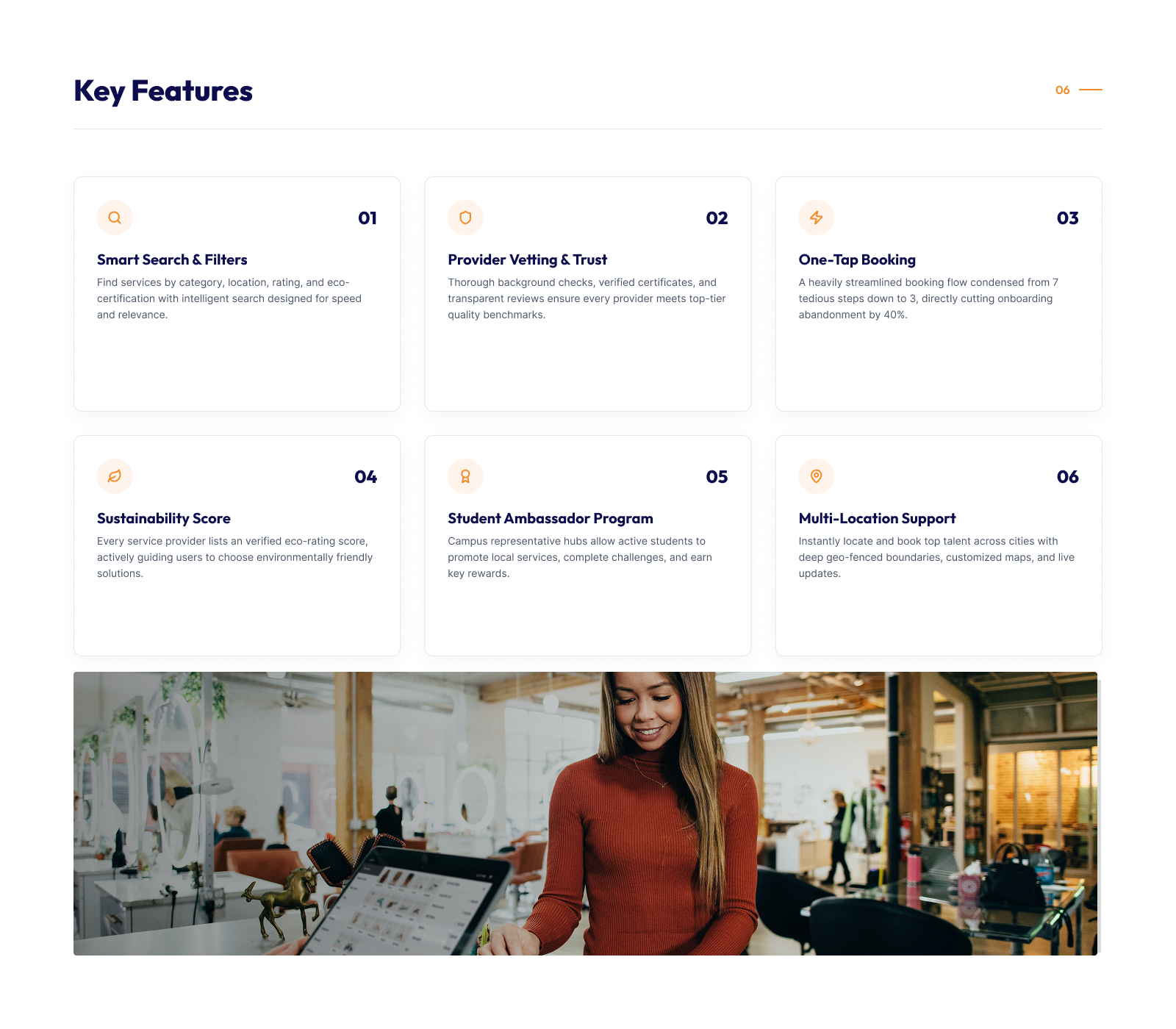Click card number 02

tap(717, 218)
